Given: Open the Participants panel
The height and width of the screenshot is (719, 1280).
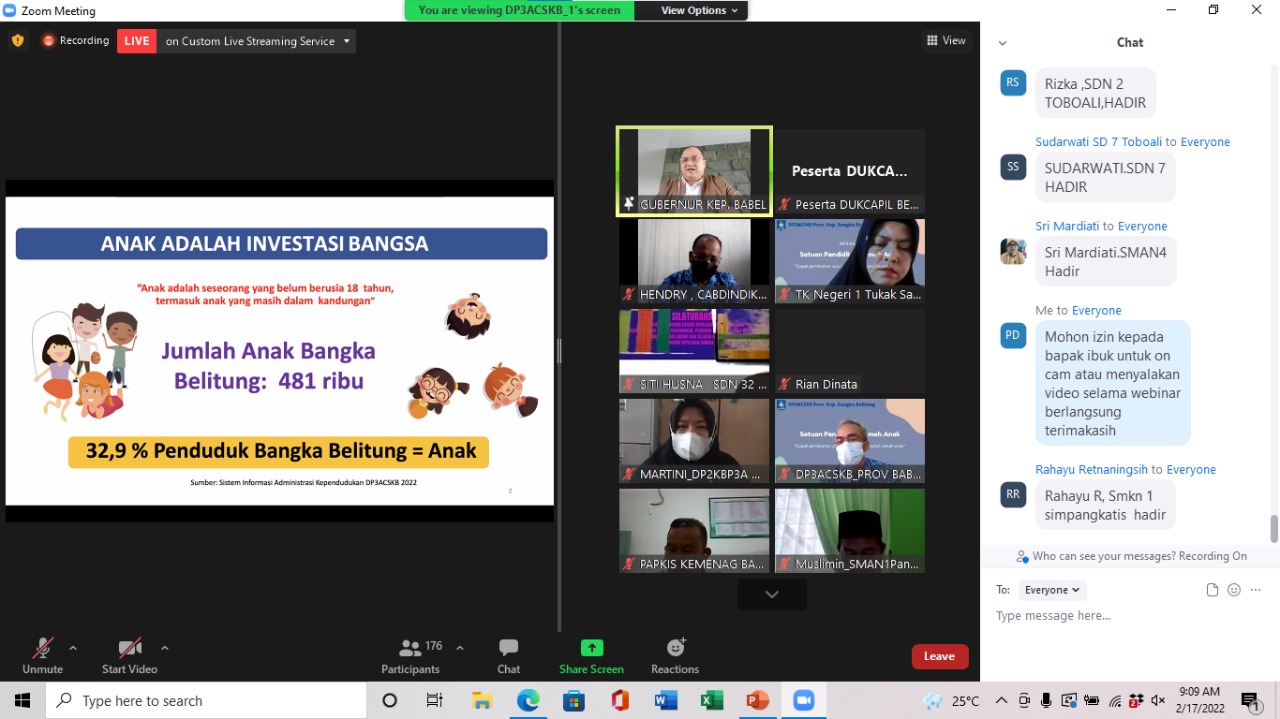Looking at the screenshot, I should [410, 655].
